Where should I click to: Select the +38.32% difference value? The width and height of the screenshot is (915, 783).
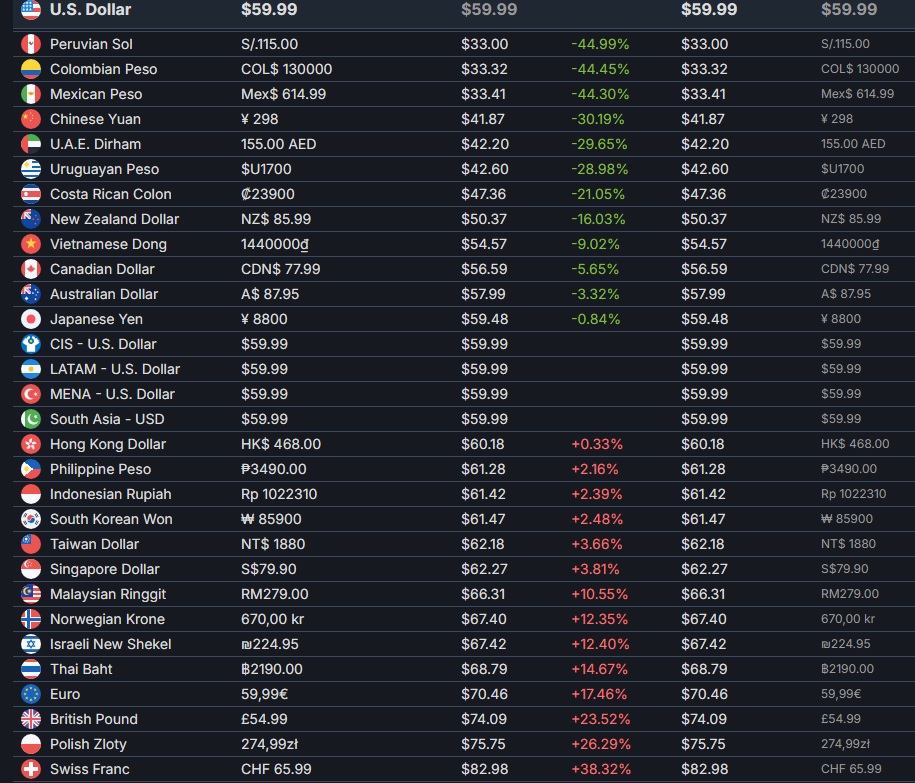pyautogui.click(x=601, y=769)
